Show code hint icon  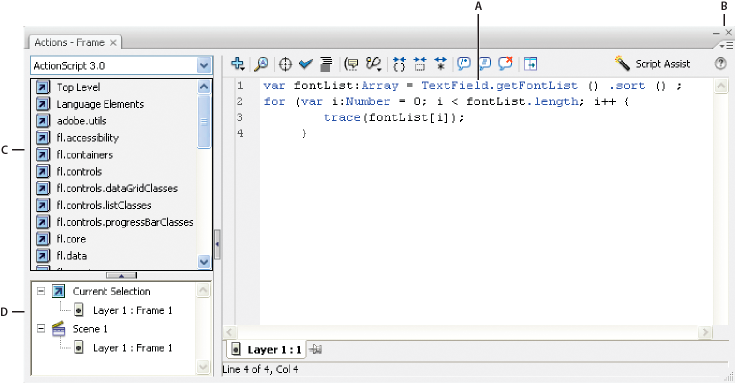click(351, 64)
